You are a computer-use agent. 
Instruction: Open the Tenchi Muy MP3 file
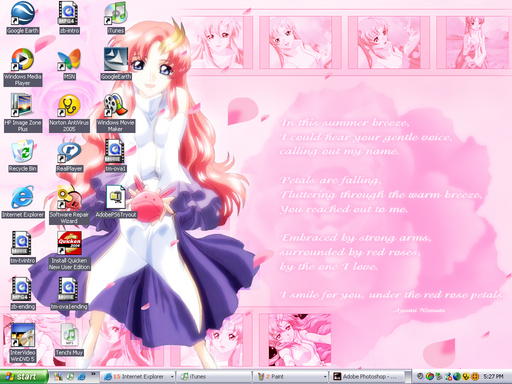tap(69, 340)
